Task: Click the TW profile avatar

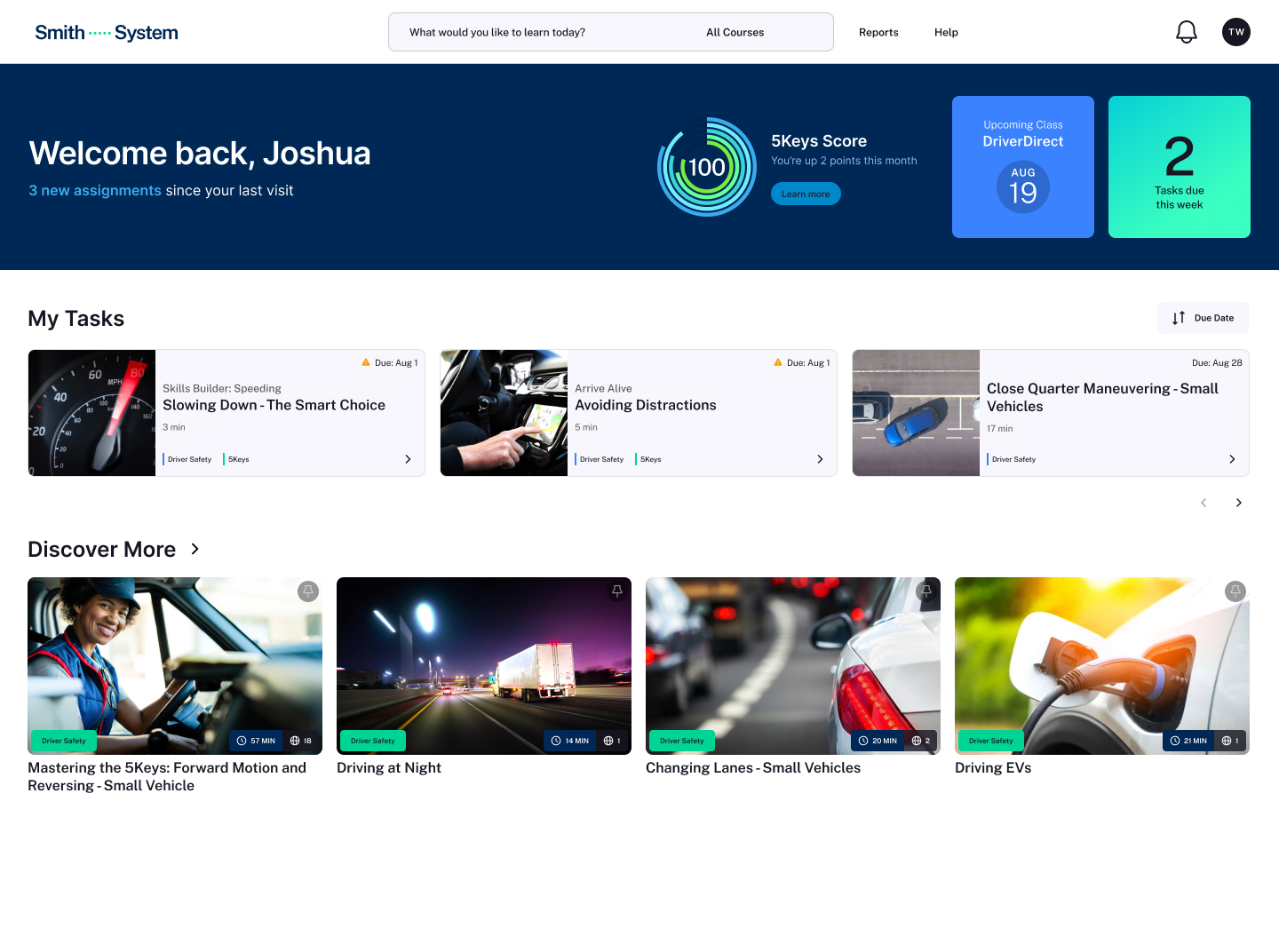Action: 1236,32
